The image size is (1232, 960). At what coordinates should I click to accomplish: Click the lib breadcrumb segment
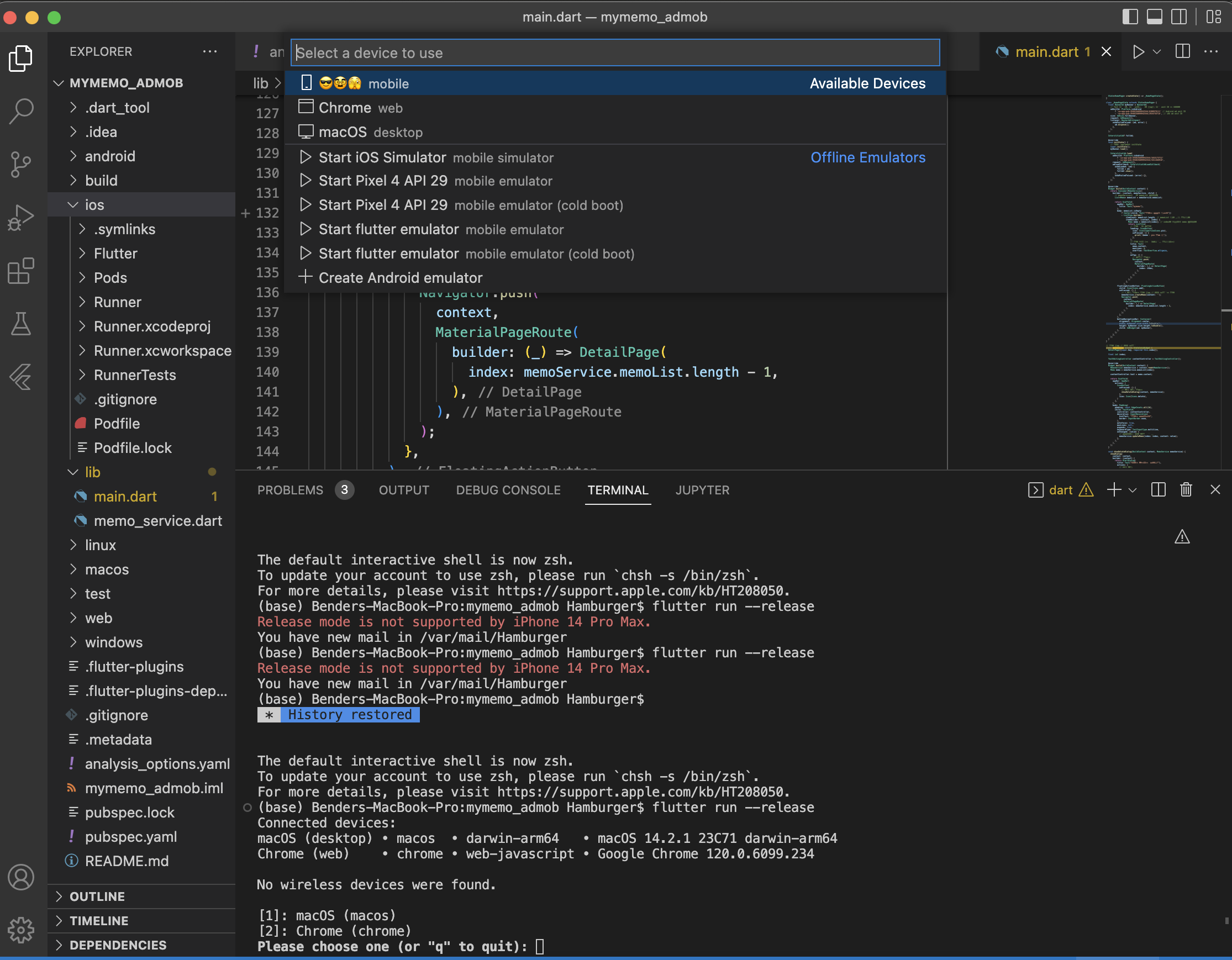[260, 83]
